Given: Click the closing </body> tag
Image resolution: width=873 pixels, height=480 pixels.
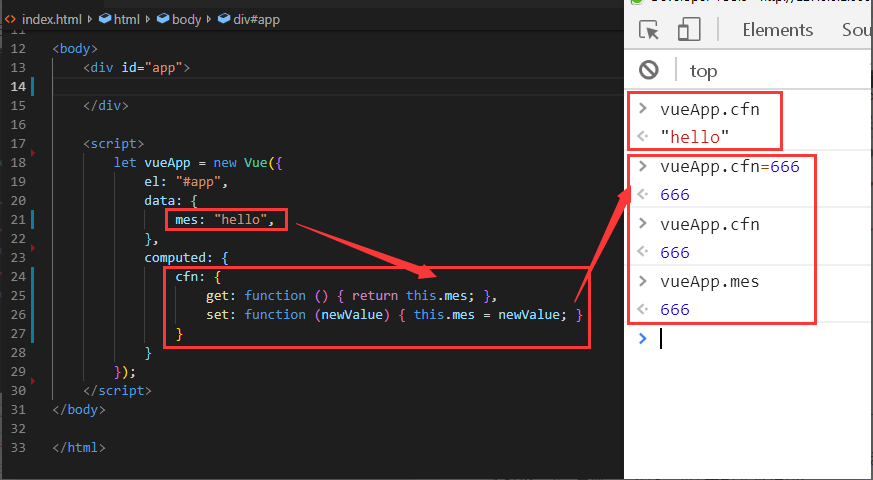Looking at the screenshot, I should tap(79, 410).
